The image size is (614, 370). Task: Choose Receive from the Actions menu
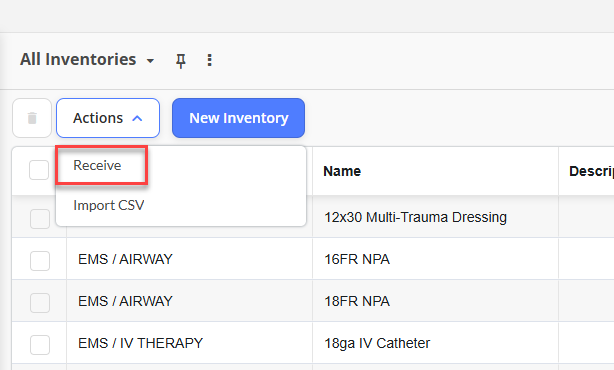97,165
